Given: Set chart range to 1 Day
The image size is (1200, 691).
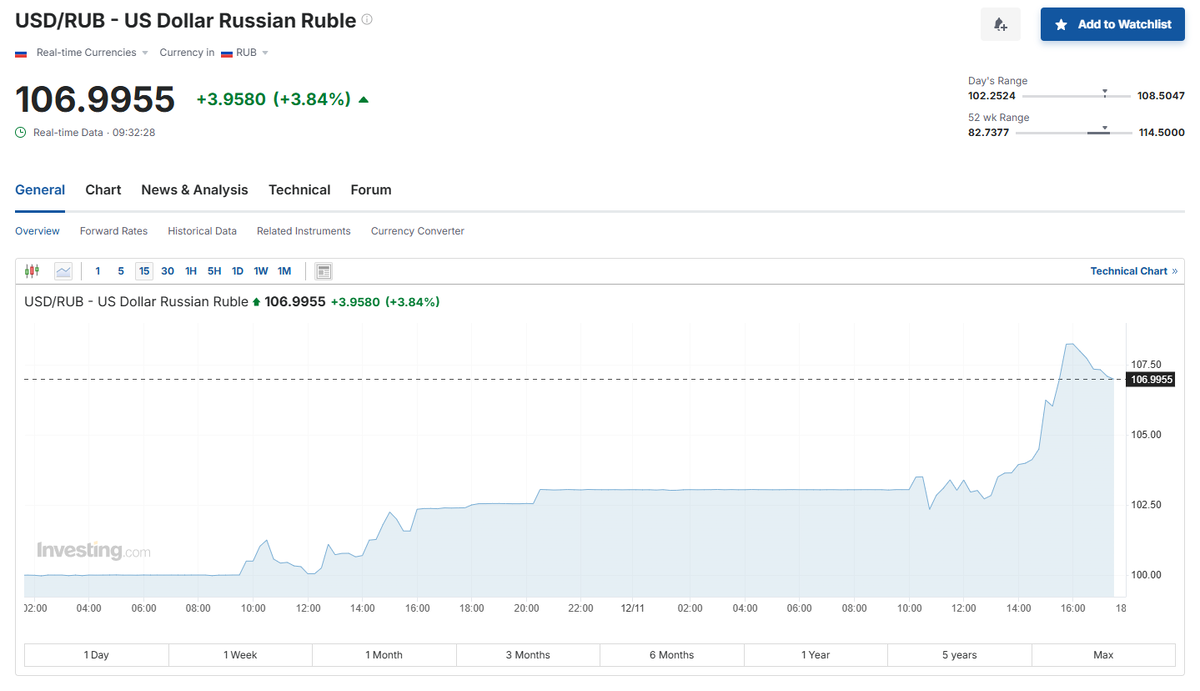Looking at the screenshot, I should 97,655.
